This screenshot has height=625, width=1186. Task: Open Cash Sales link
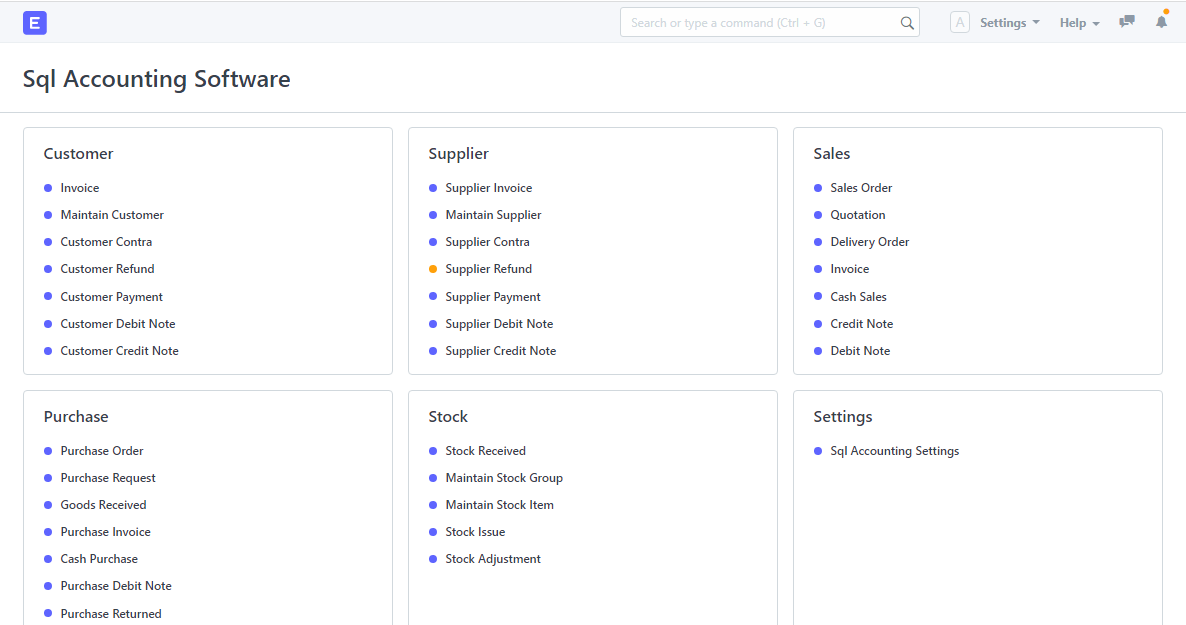[858, 297]
